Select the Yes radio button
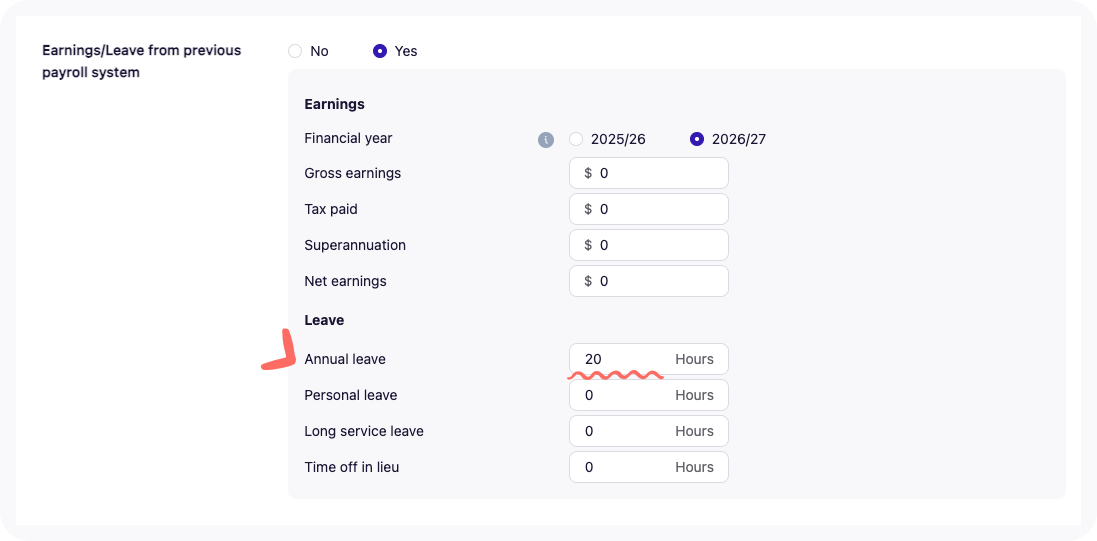Screen dimensions: 1097x541 click(x=380, y=51)
